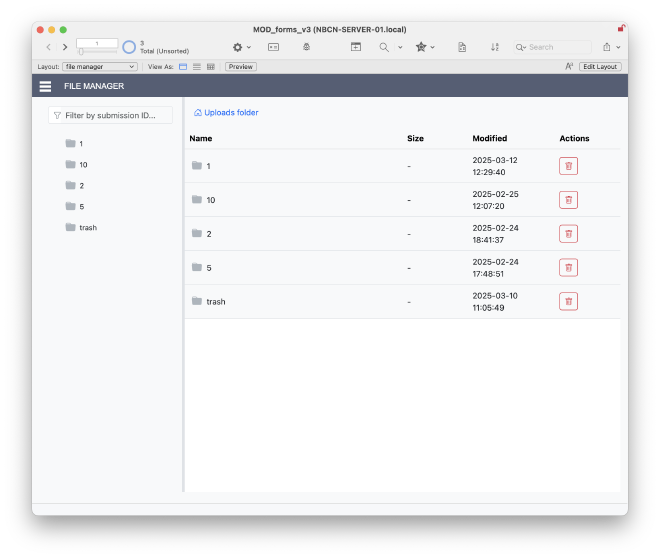The image size is (660, 558).
Task: Click the document report toolbar icon
Action: point(462,47)
